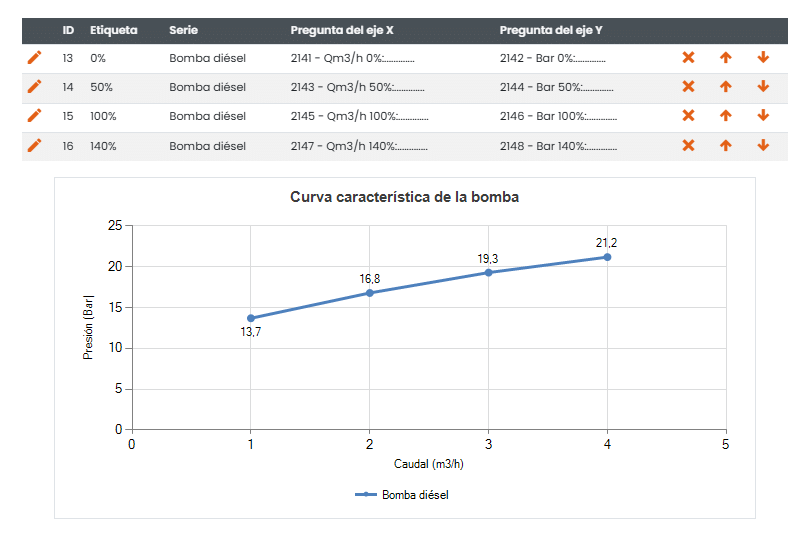Click the ID column header
The image size is (809, 543).
coord(68,30)
